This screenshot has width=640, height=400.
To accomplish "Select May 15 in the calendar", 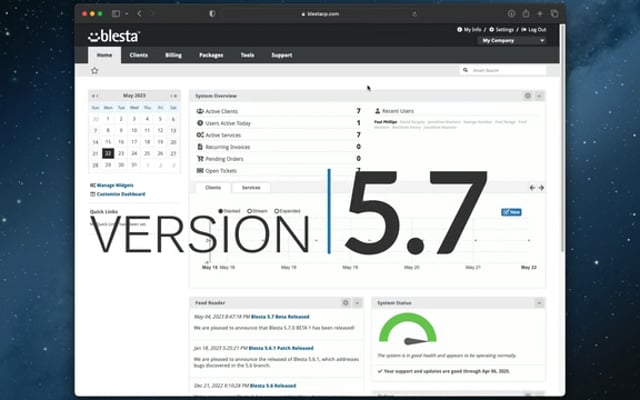I will tap(108, 142).
